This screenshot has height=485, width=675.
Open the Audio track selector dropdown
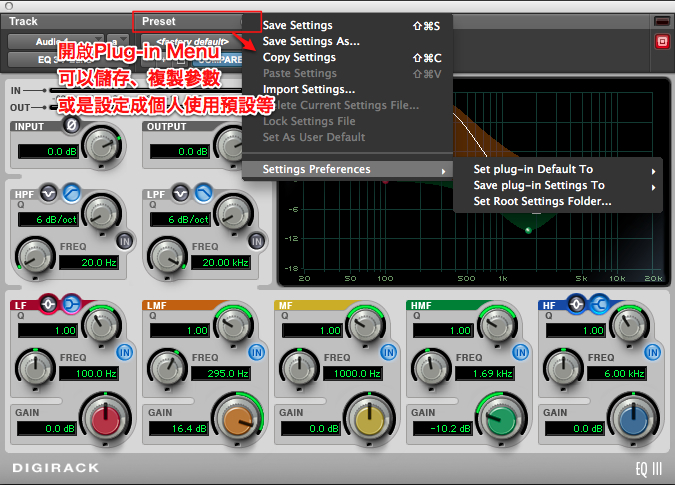56,42
